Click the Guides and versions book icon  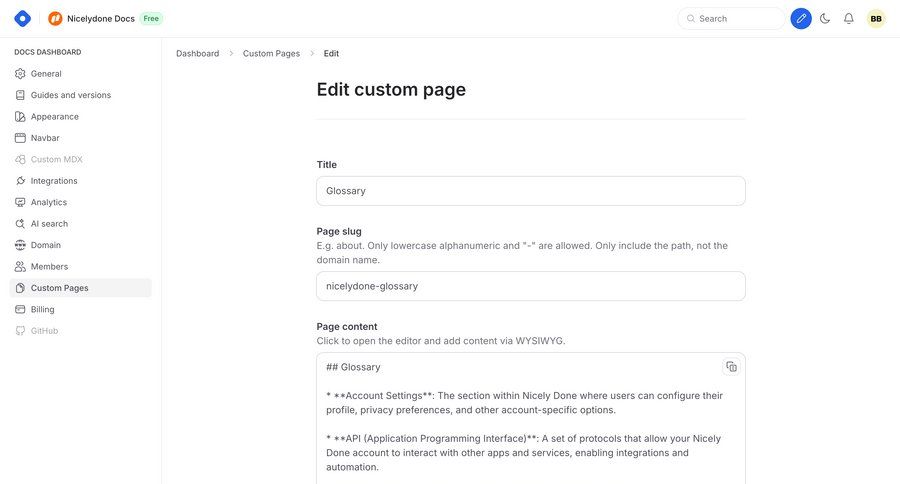(x=20, y=95)
